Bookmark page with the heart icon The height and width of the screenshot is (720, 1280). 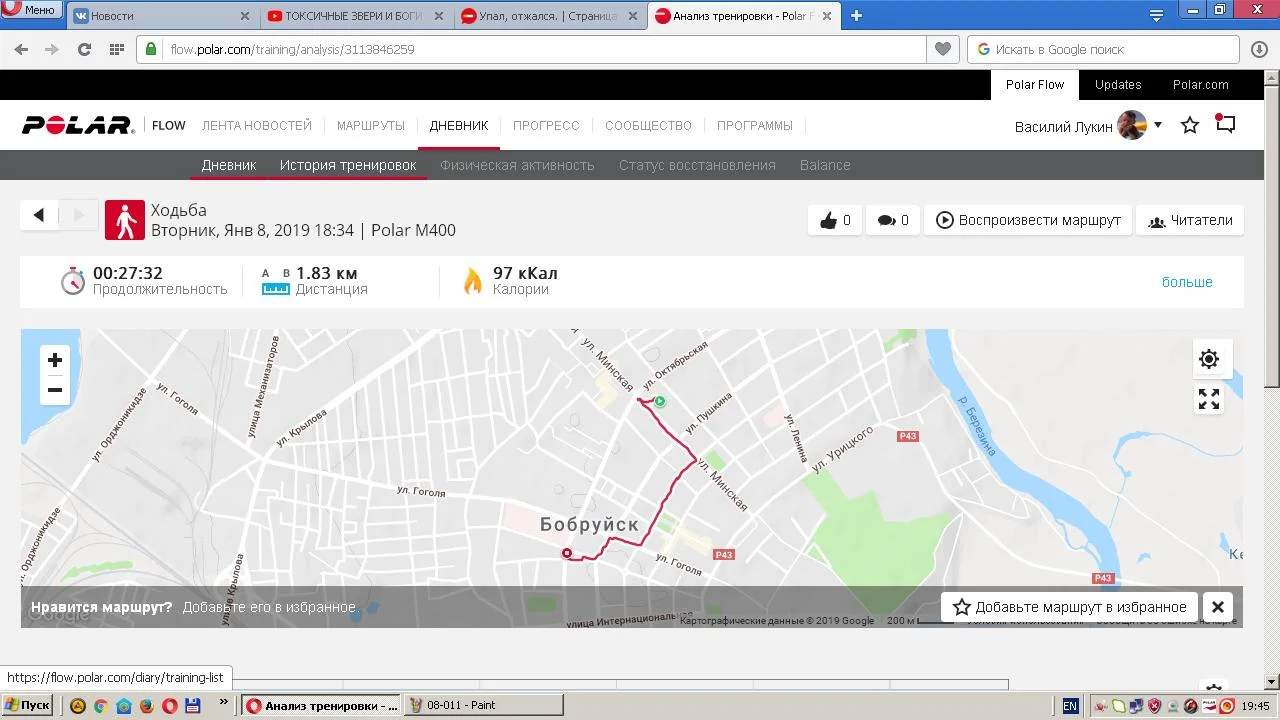tap(942, 49)
